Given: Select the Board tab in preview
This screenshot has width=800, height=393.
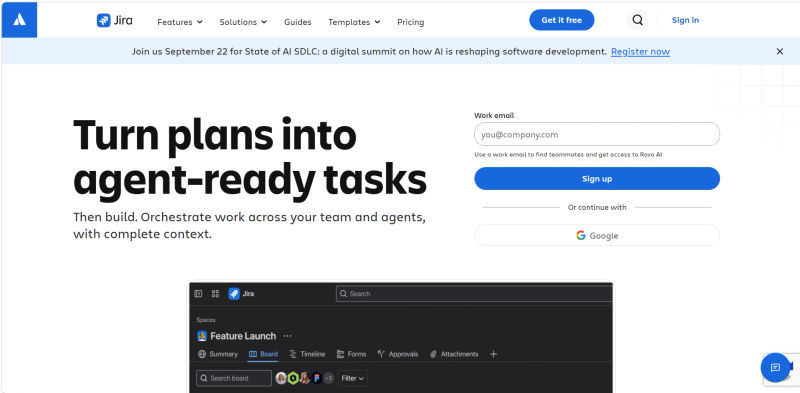Looking at the screenshot, I should (263, 354).
